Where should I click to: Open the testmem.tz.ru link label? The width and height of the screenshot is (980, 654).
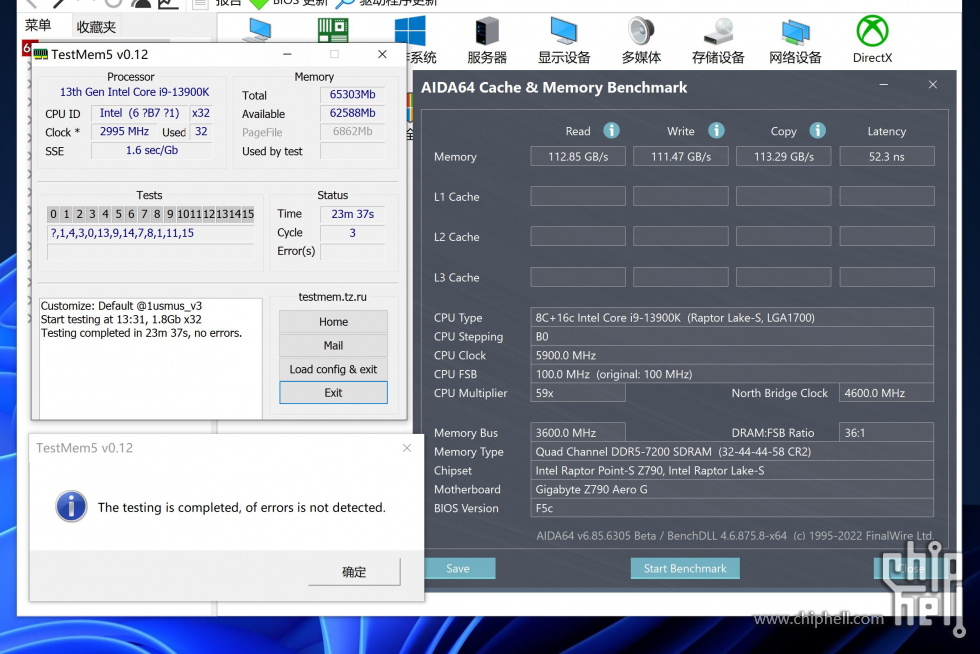click(x=332, y=297)
